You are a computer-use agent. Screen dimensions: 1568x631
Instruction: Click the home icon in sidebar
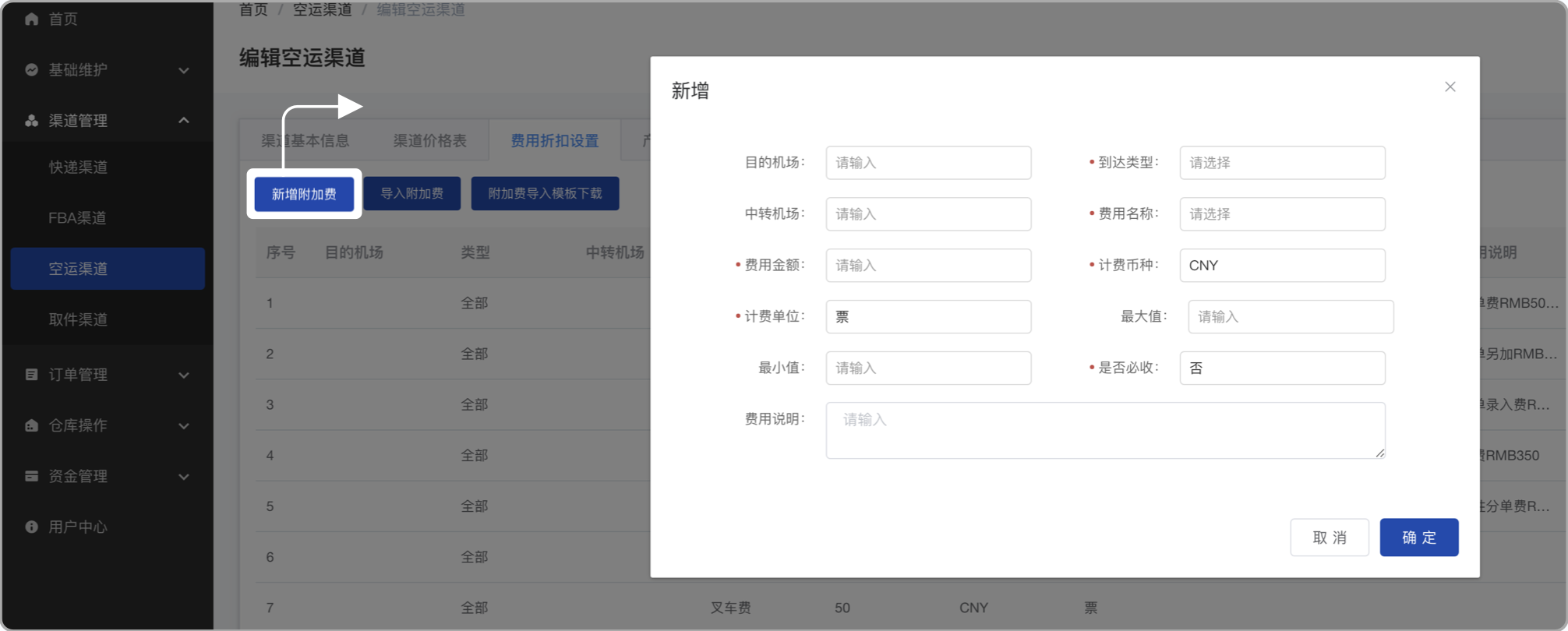click(31, 19)
